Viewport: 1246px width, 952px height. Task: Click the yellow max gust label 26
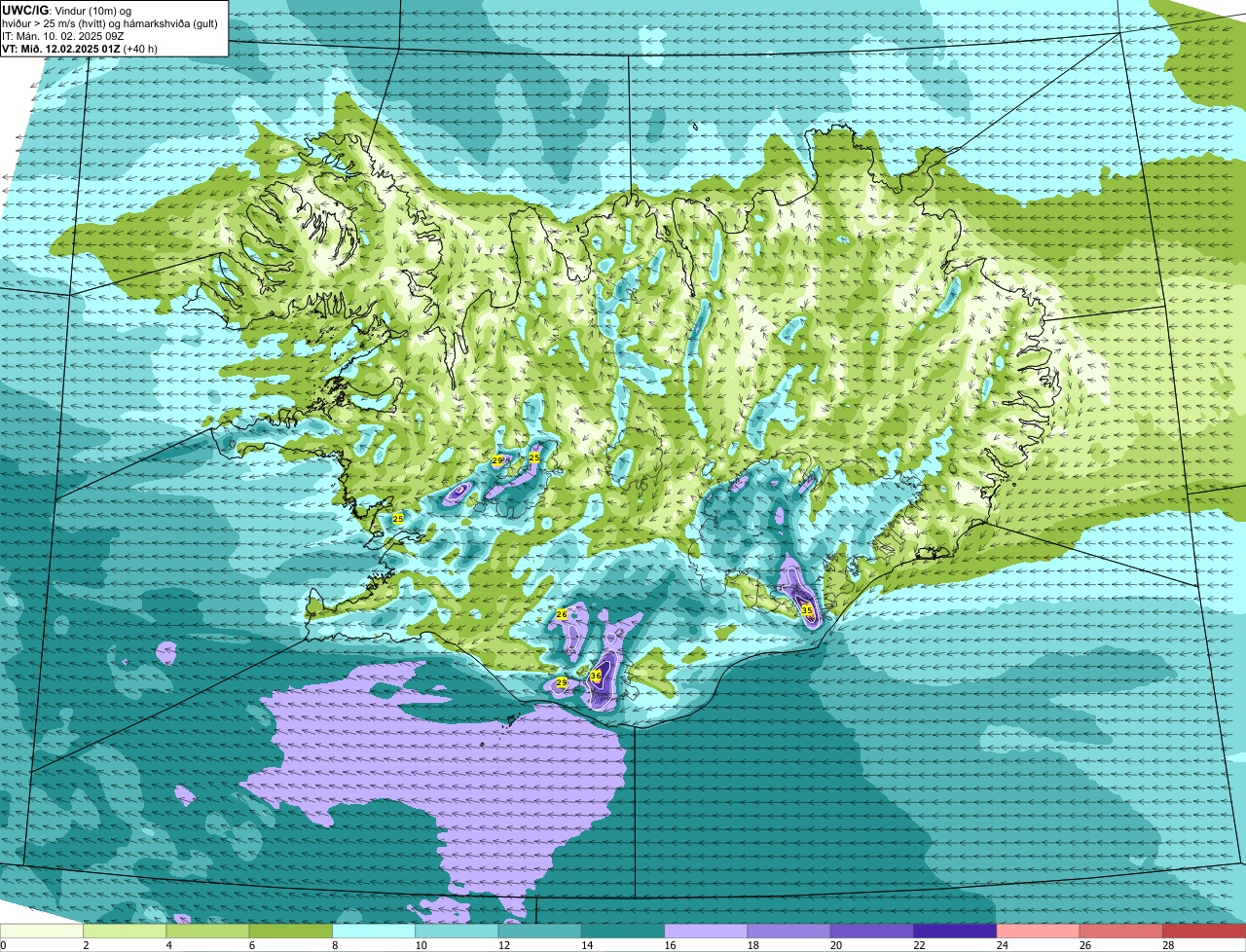pyautogui.click(x=562, y=614)
